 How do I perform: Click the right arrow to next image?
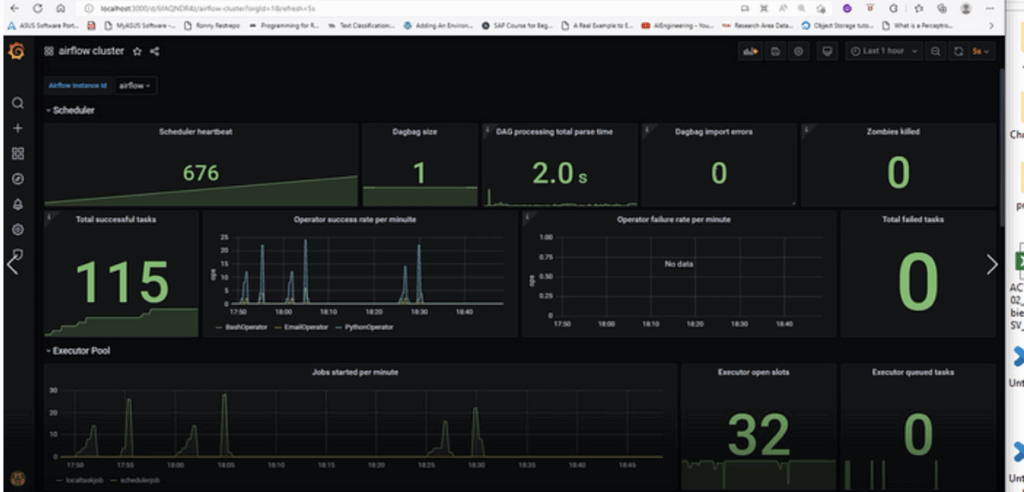tap(992, 264)
